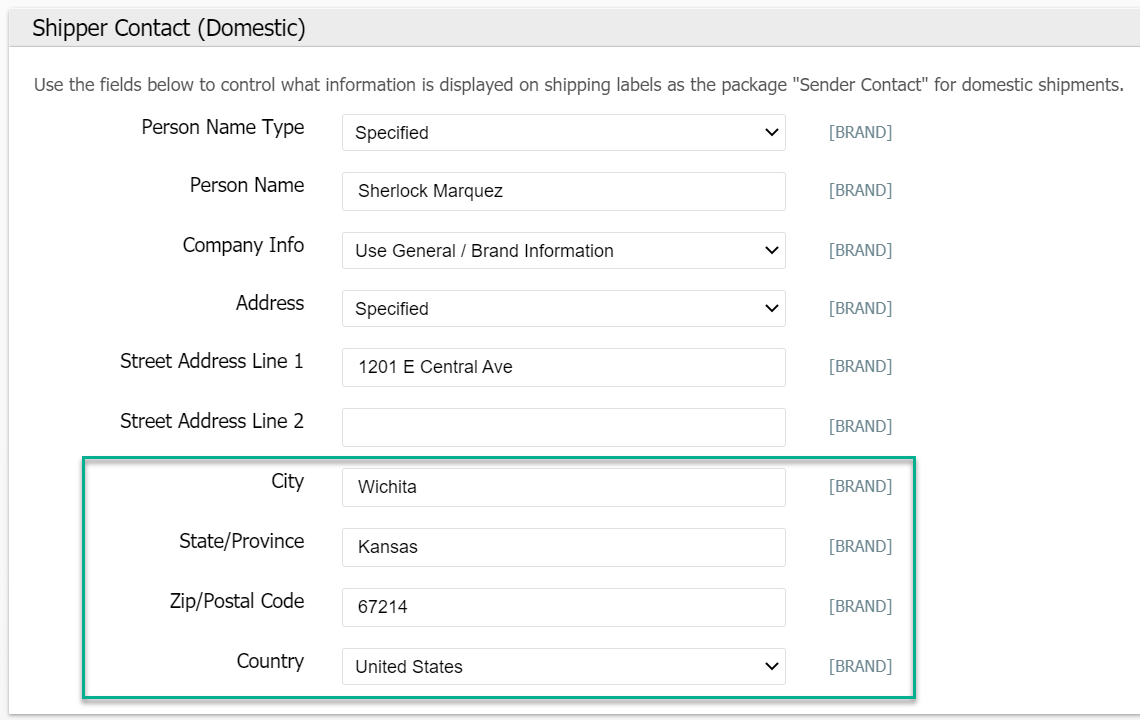Click the Person Name text field
The height and width of the screenshot is (720, 1140).
[x=563, y=191]
